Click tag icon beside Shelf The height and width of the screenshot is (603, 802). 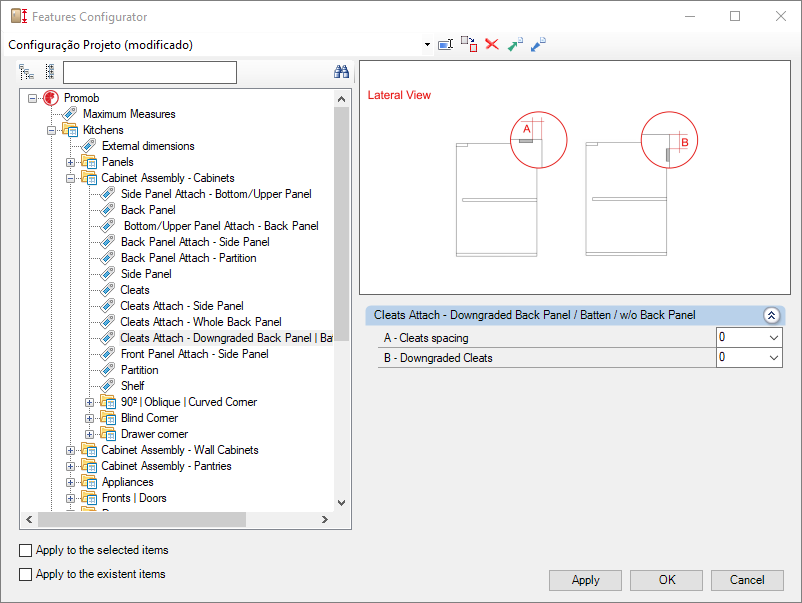click(107, 386)
